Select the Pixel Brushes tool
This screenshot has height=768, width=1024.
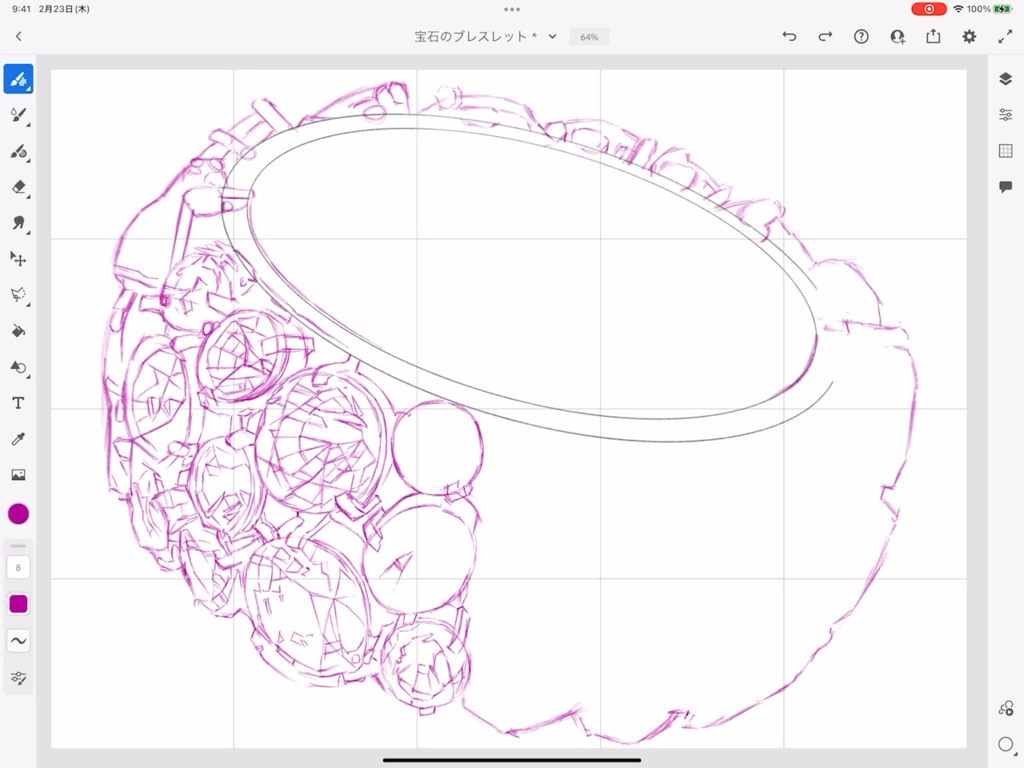point(18,79)
